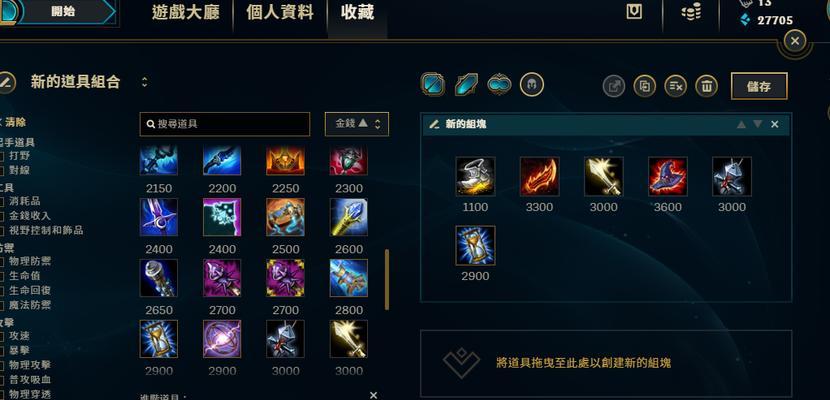Check the 攻速 filter checkbox
The width and height of the screenshot is (830, 400).
[2, 336]
